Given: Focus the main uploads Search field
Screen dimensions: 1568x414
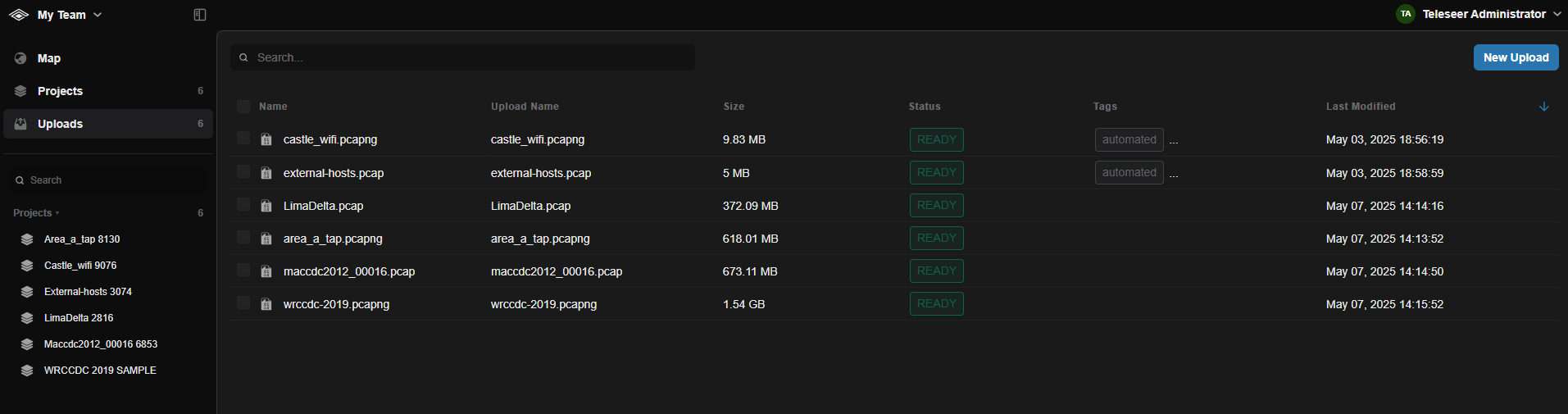Looking at the screenshot, I should click(x=462, y=57).
